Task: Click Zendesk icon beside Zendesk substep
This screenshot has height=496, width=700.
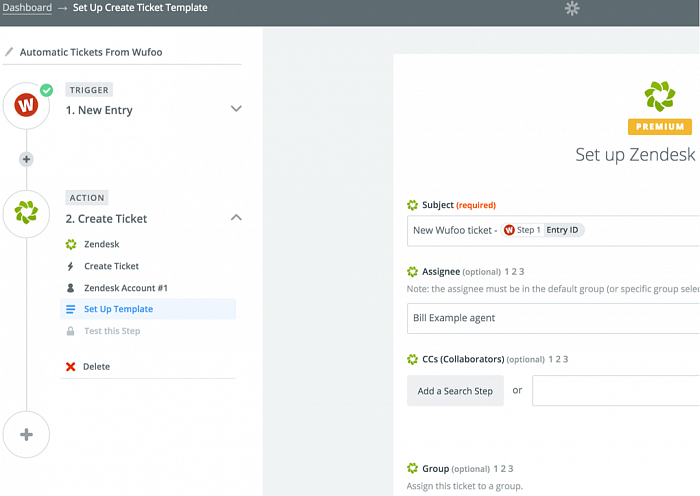Action: click(71, 244)
